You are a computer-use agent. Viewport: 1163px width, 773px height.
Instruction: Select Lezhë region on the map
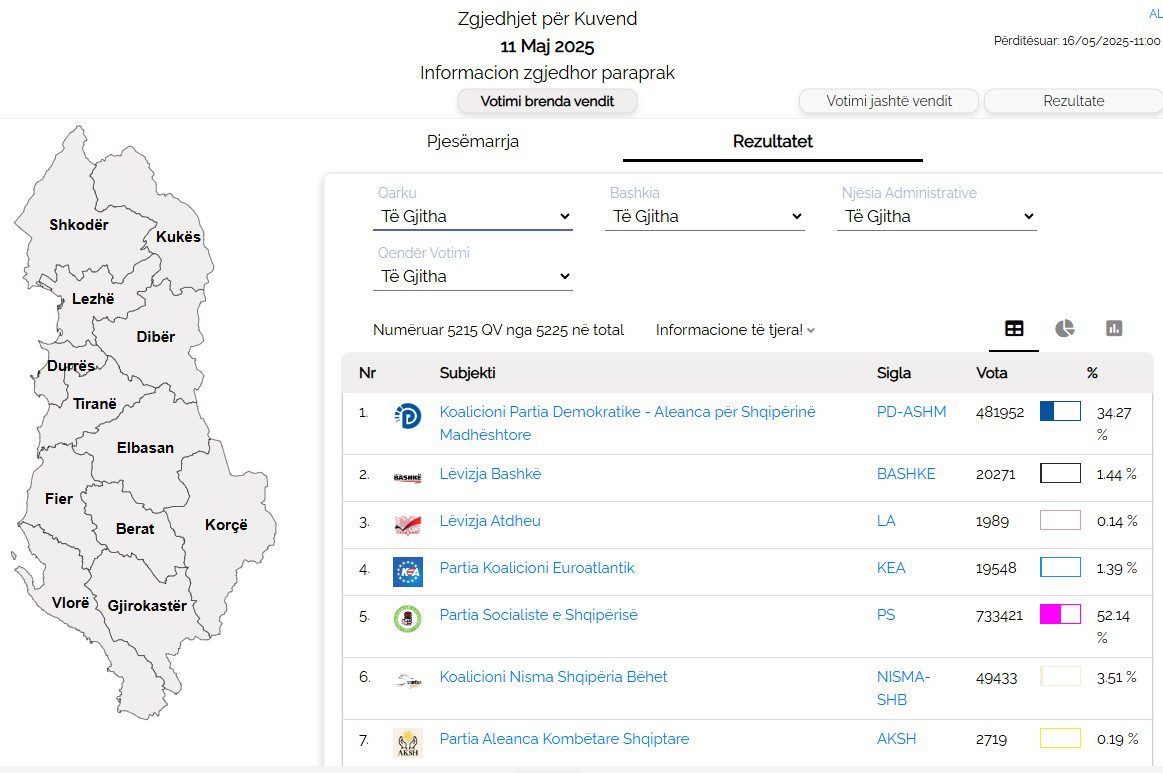click(x=93, y=299)
